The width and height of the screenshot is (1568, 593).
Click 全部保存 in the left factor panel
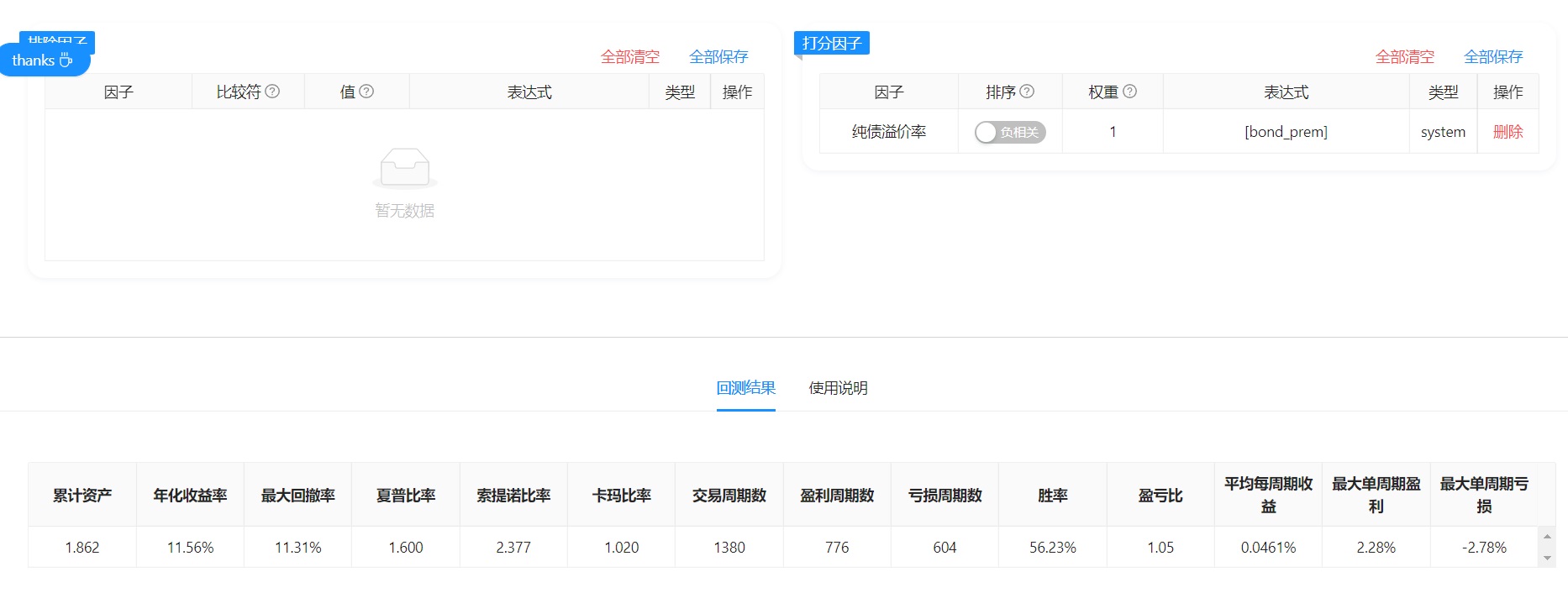(718, 57)
